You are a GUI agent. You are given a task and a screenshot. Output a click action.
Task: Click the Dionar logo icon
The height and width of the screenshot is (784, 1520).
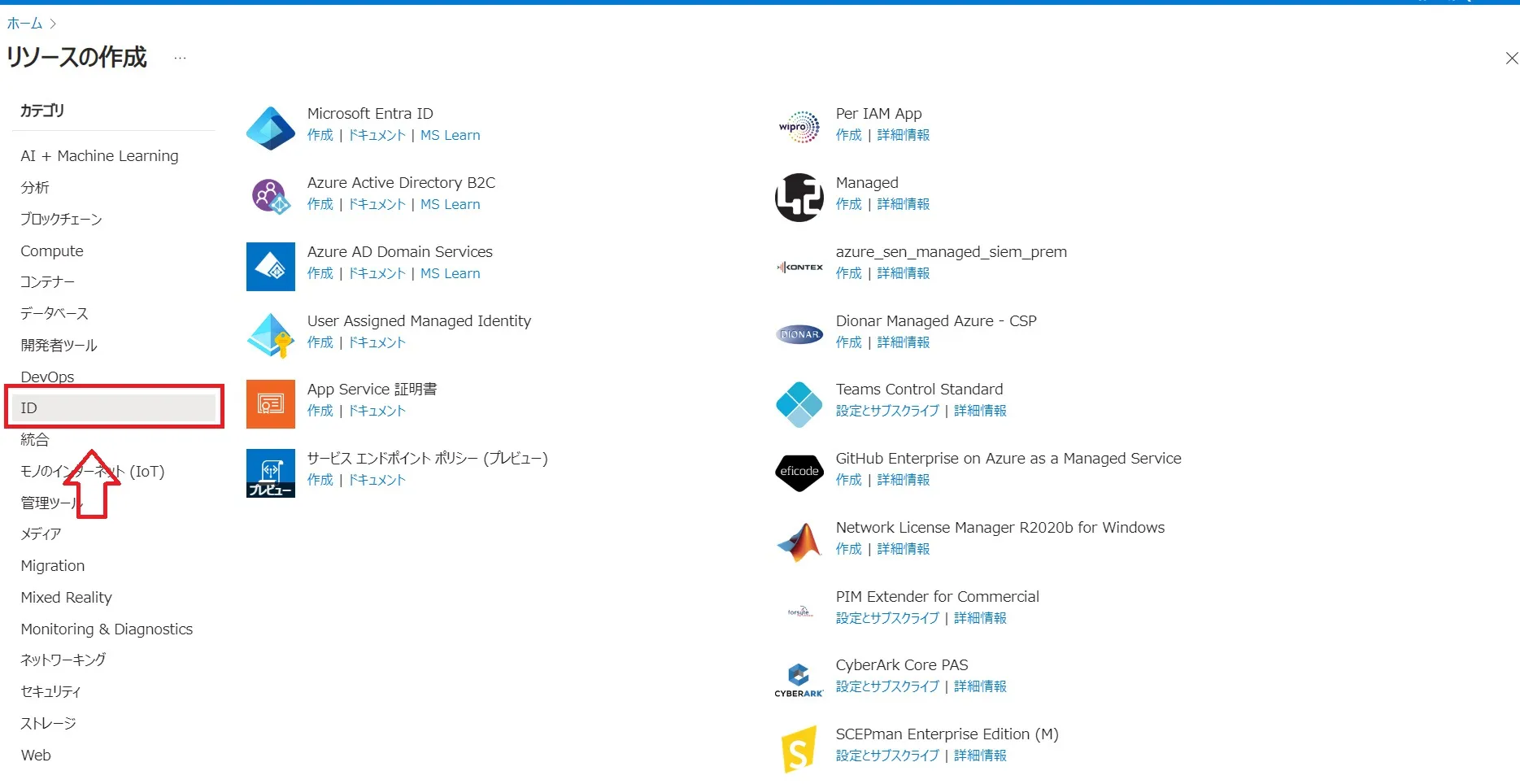coord(799,334)
